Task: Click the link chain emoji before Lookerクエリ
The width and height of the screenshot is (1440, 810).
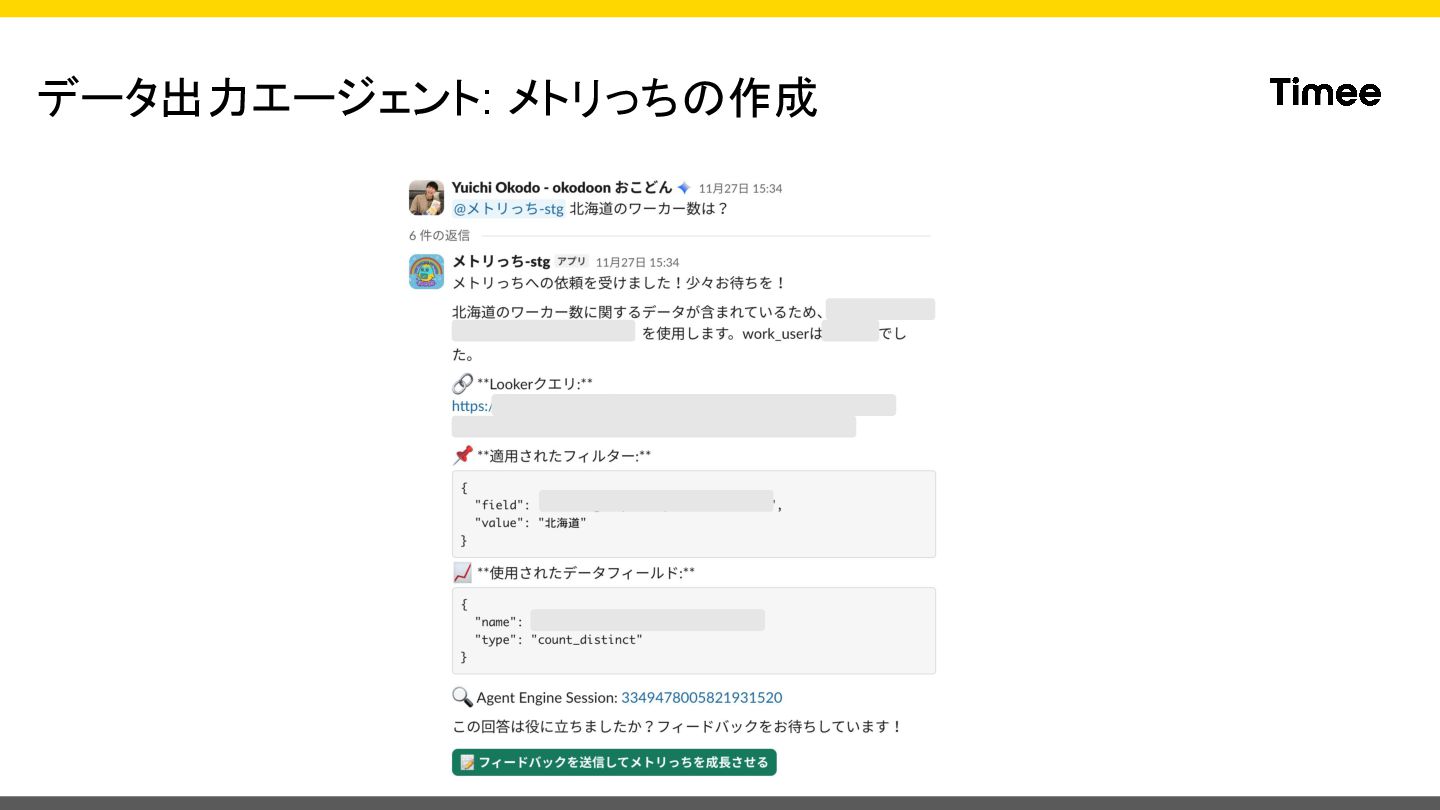Action: point(462,384)
